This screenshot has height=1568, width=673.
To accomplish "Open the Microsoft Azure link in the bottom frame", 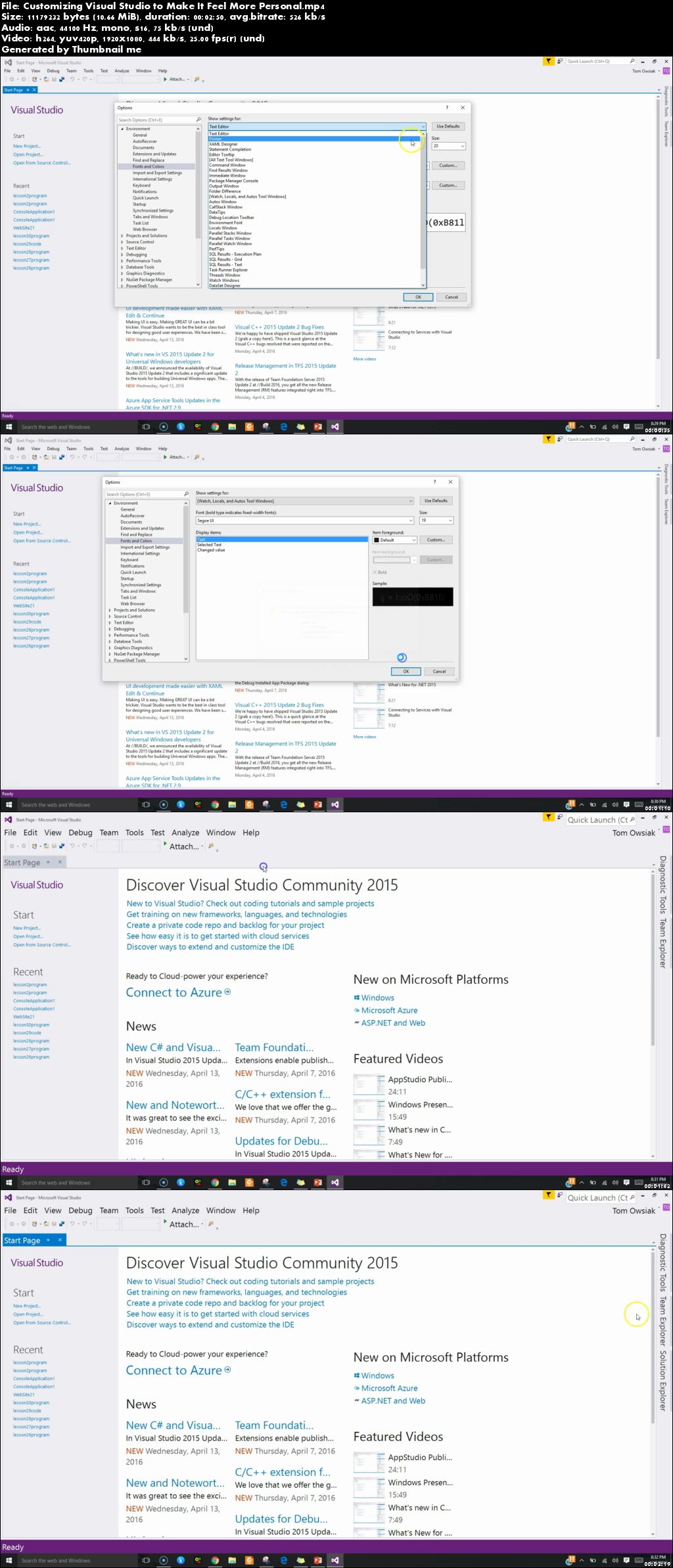I will click(x=389, y=1388).
